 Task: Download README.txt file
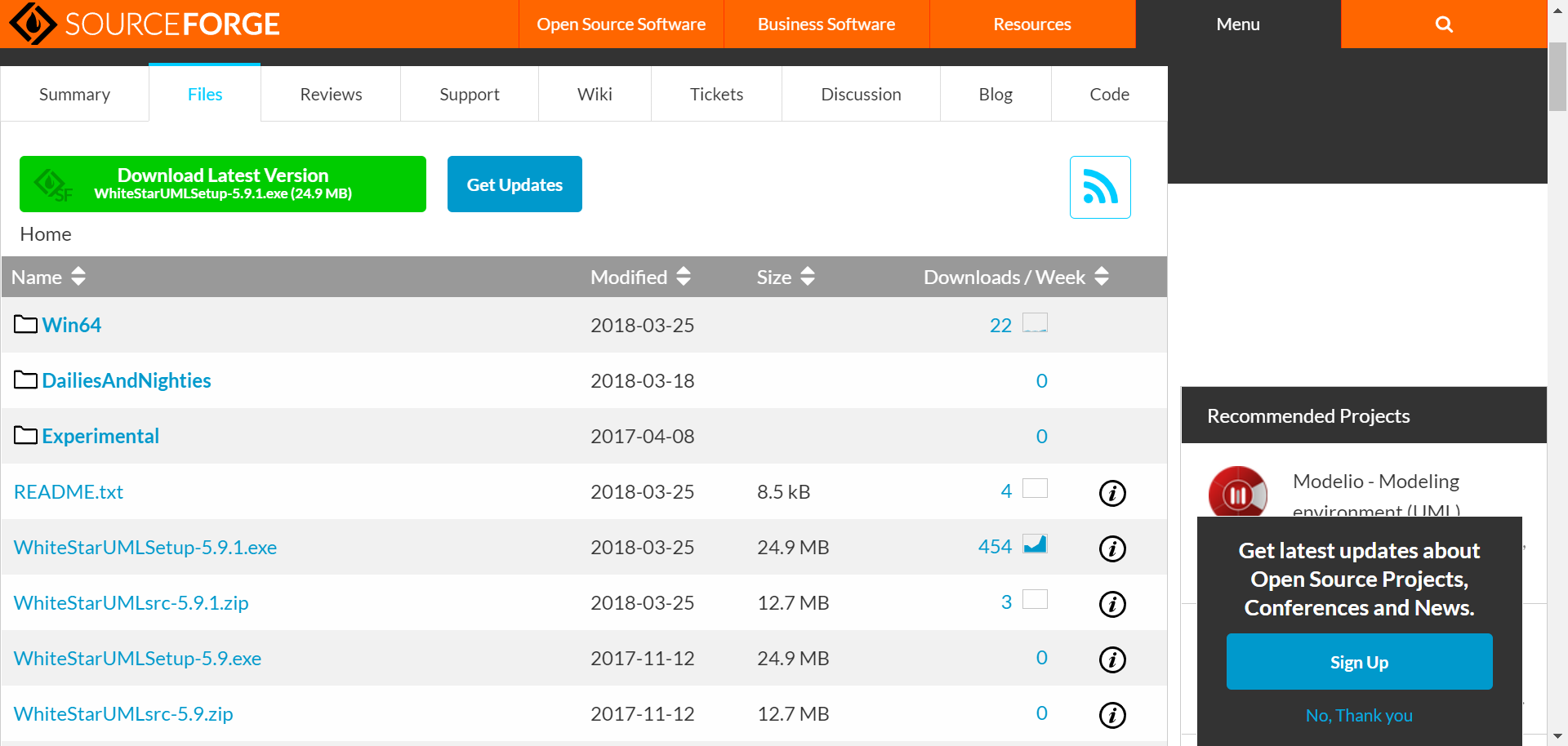69,491
